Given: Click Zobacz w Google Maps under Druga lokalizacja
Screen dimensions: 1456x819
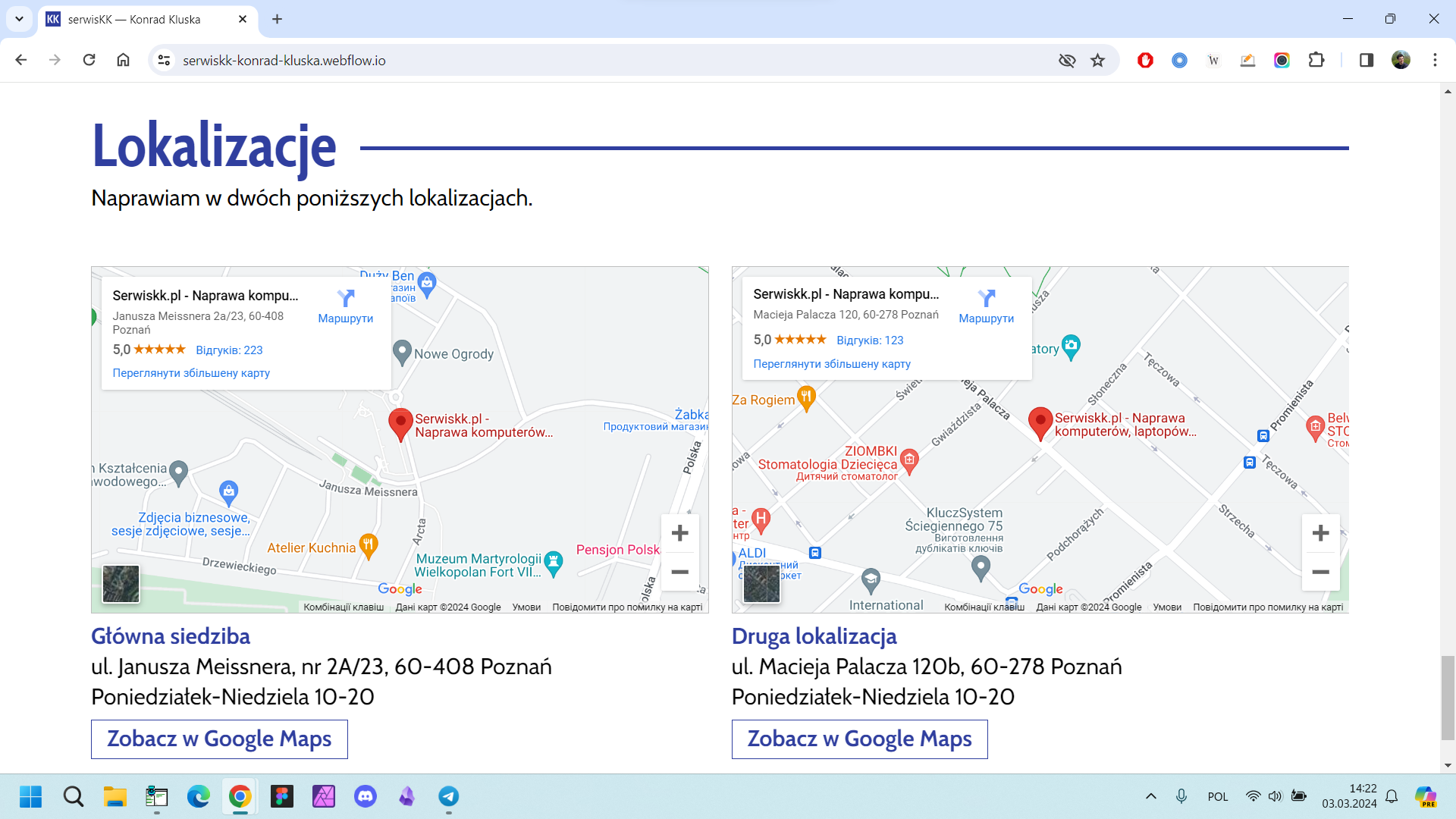Looking at the screenshot, I should click(x=859, y=739).
